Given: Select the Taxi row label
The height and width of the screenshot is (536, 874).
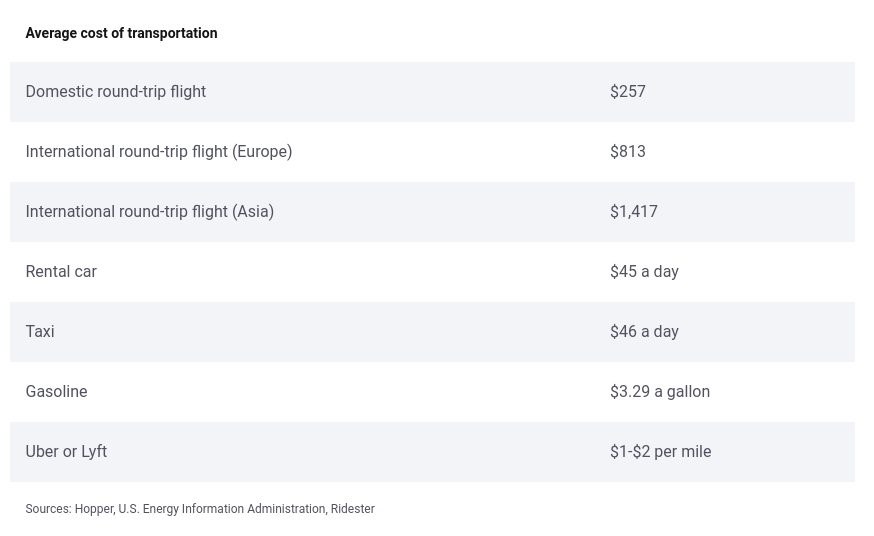Looking at the screenshot, I should pos(40,332).
